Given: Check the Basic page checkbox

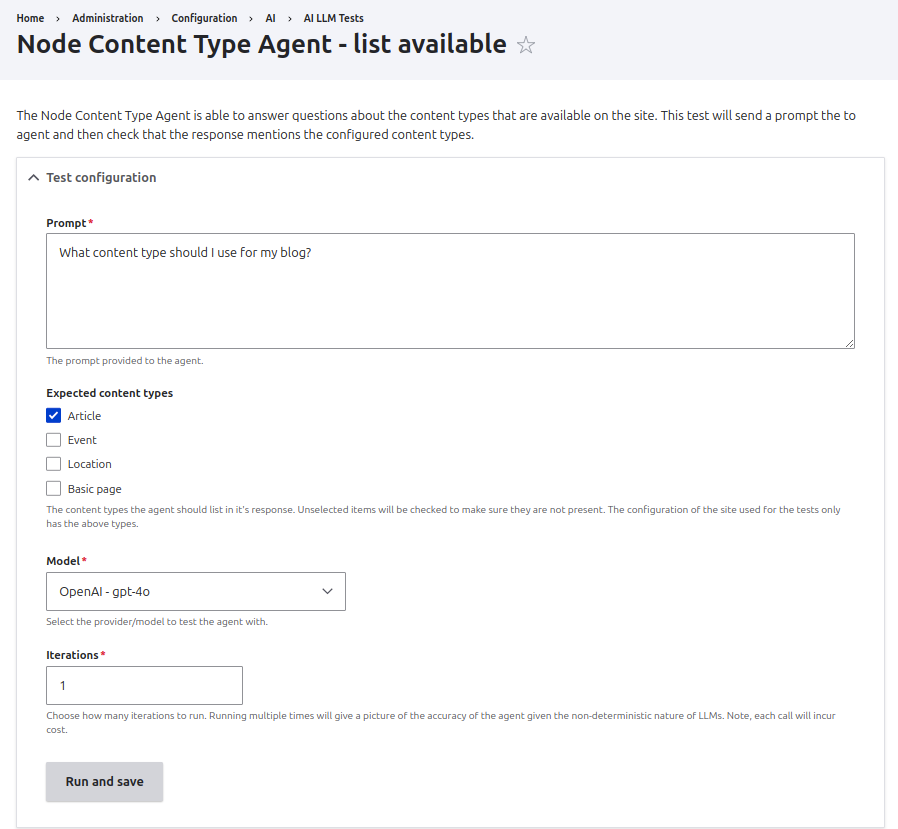Looking at the screenshot, I should pyautogui.click(x=54, y=489).
